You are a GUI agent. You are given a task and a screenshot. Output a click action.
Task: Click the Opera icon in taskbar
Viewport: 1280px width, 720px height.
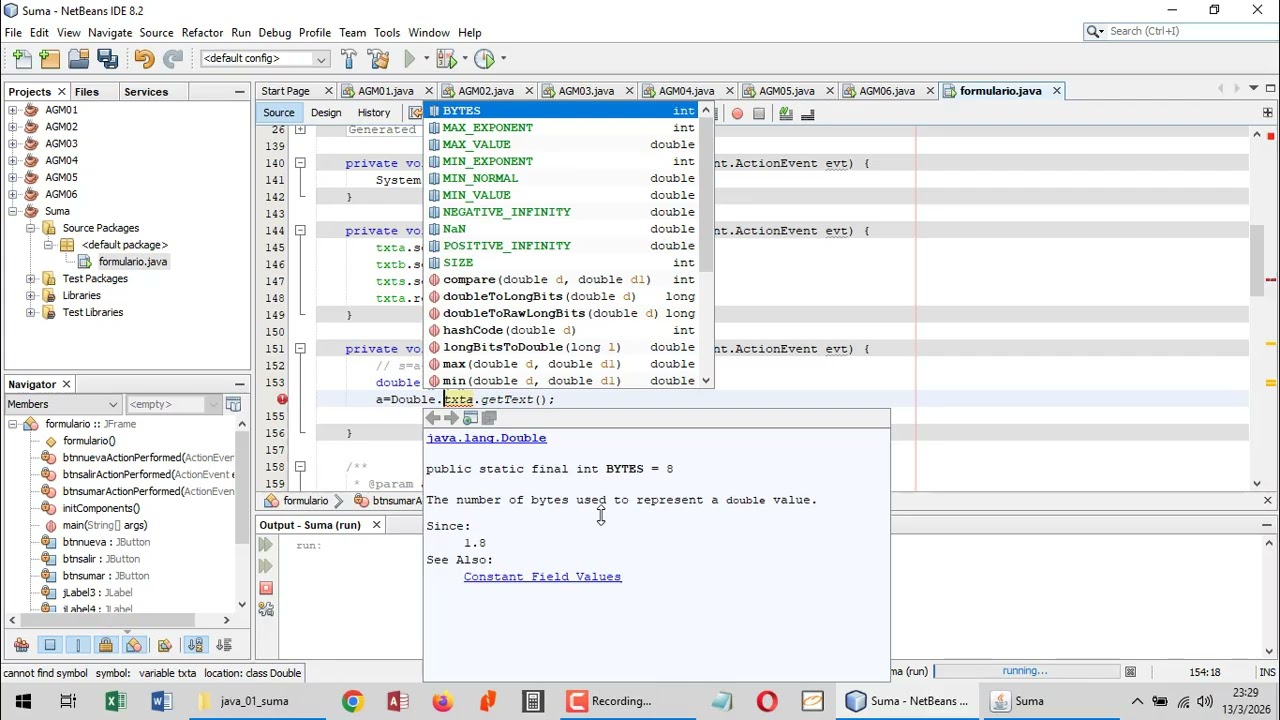pos(767,701)
